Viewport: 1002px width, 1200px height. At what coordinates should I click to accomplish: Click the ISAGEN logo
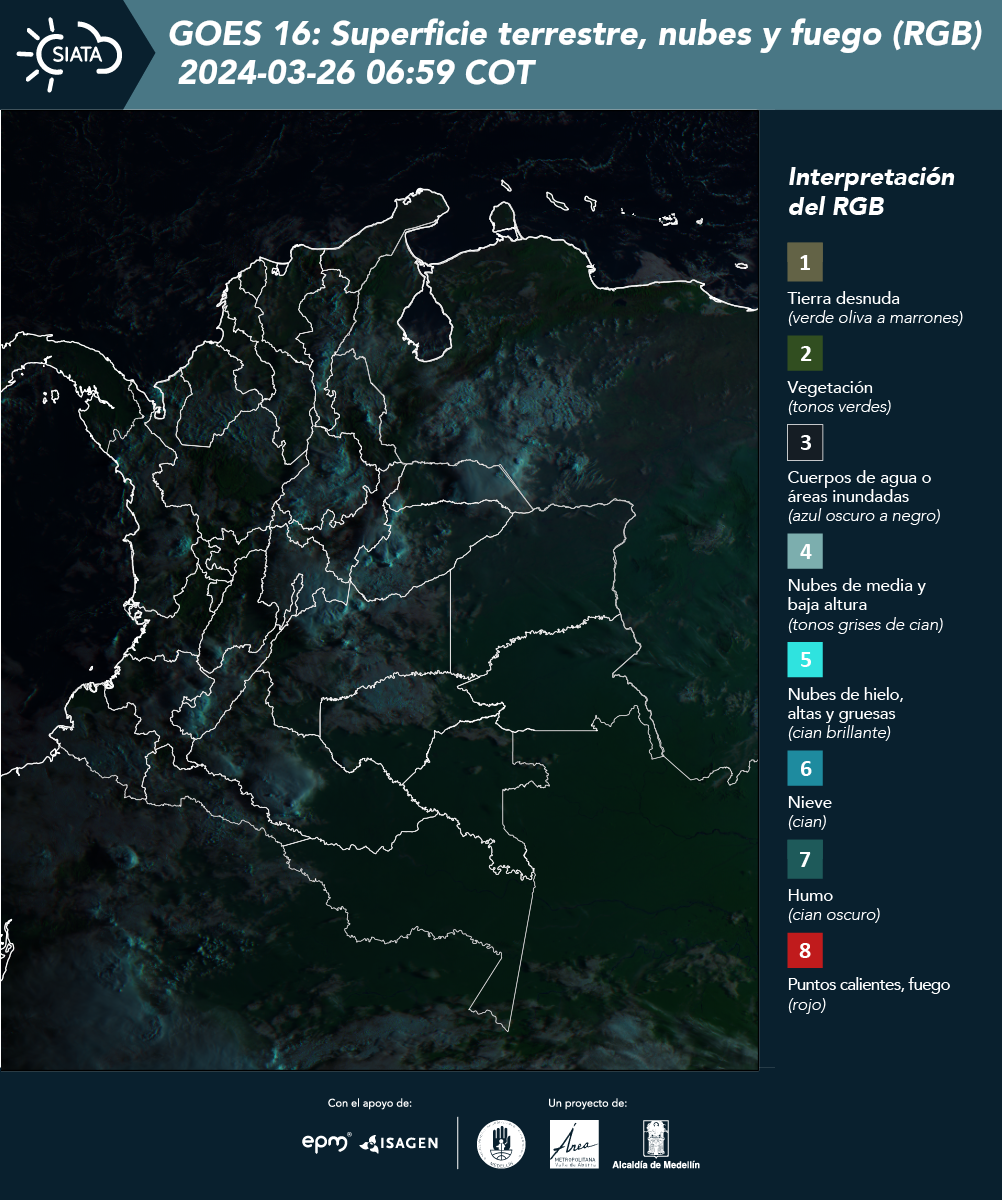[x=398, y=1142]
